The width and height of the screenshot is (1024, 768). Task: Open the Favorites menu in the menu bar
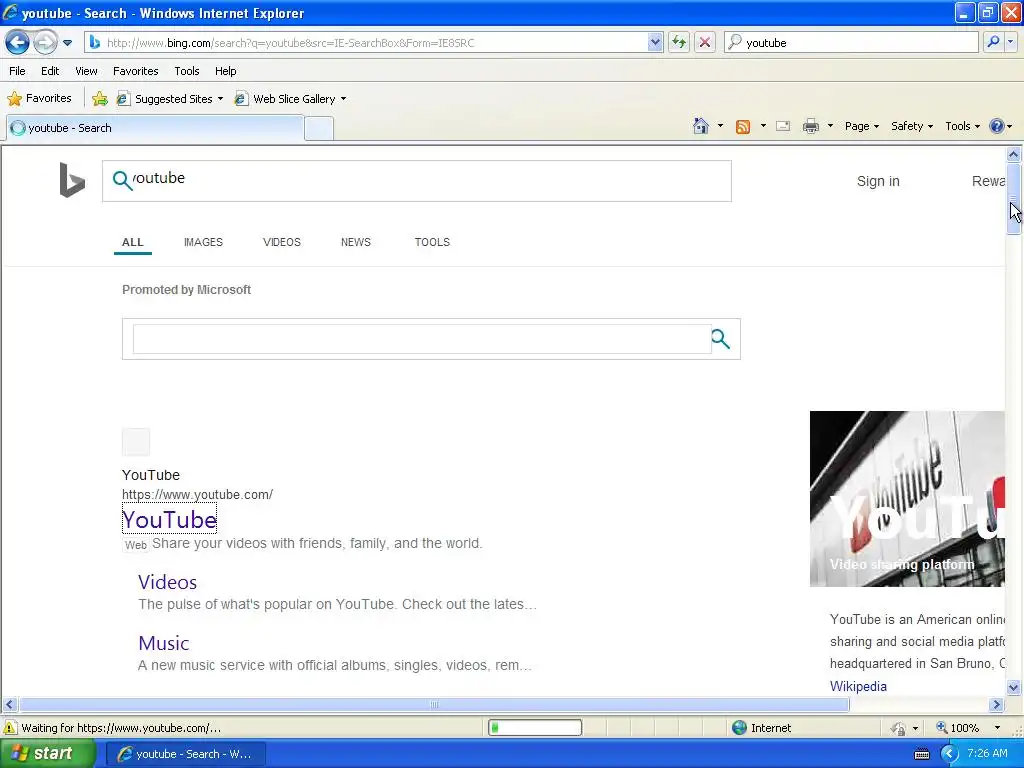pos(135,71)
